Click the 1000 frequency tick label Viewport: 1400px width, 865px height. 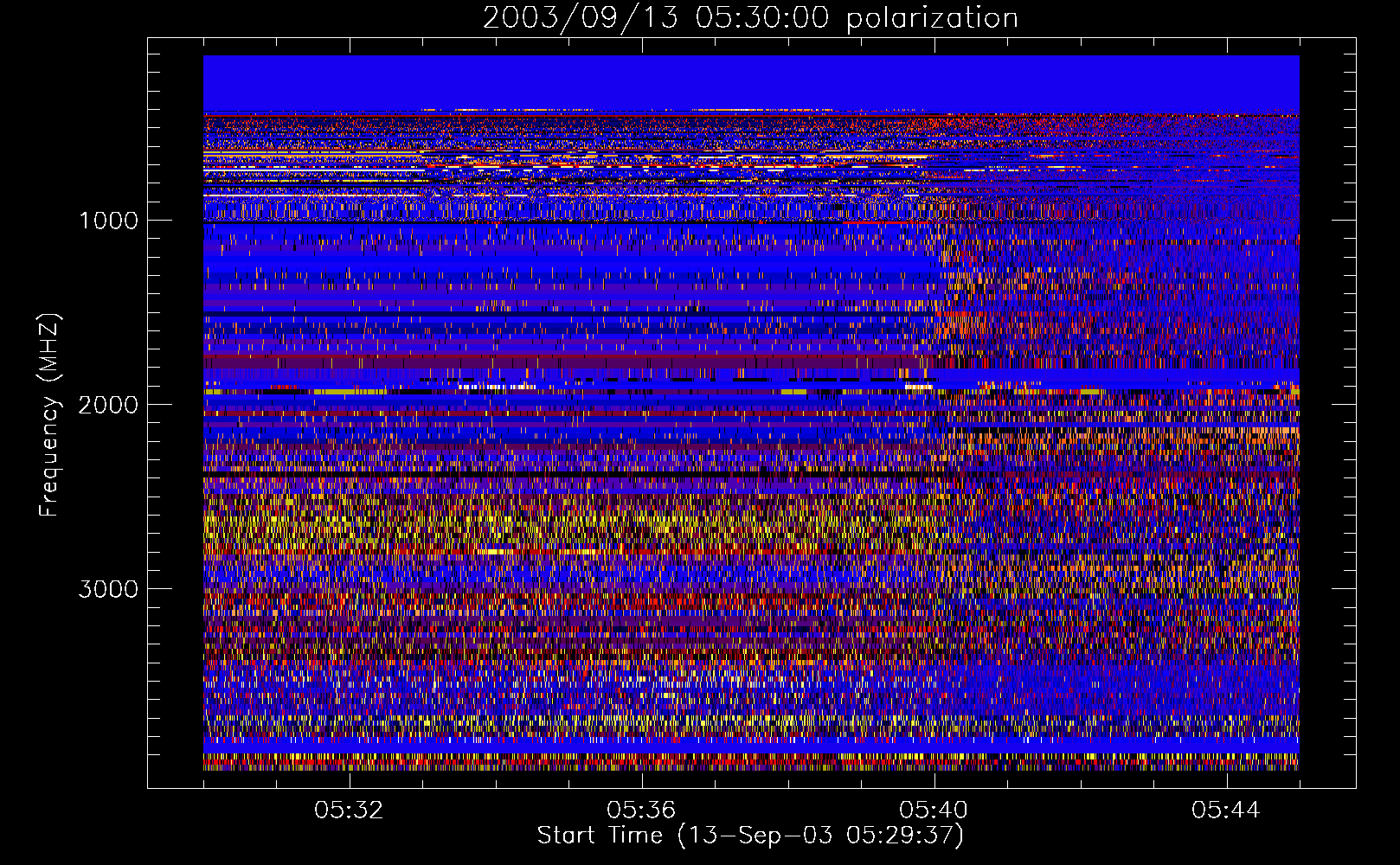(x=109, y=221)
